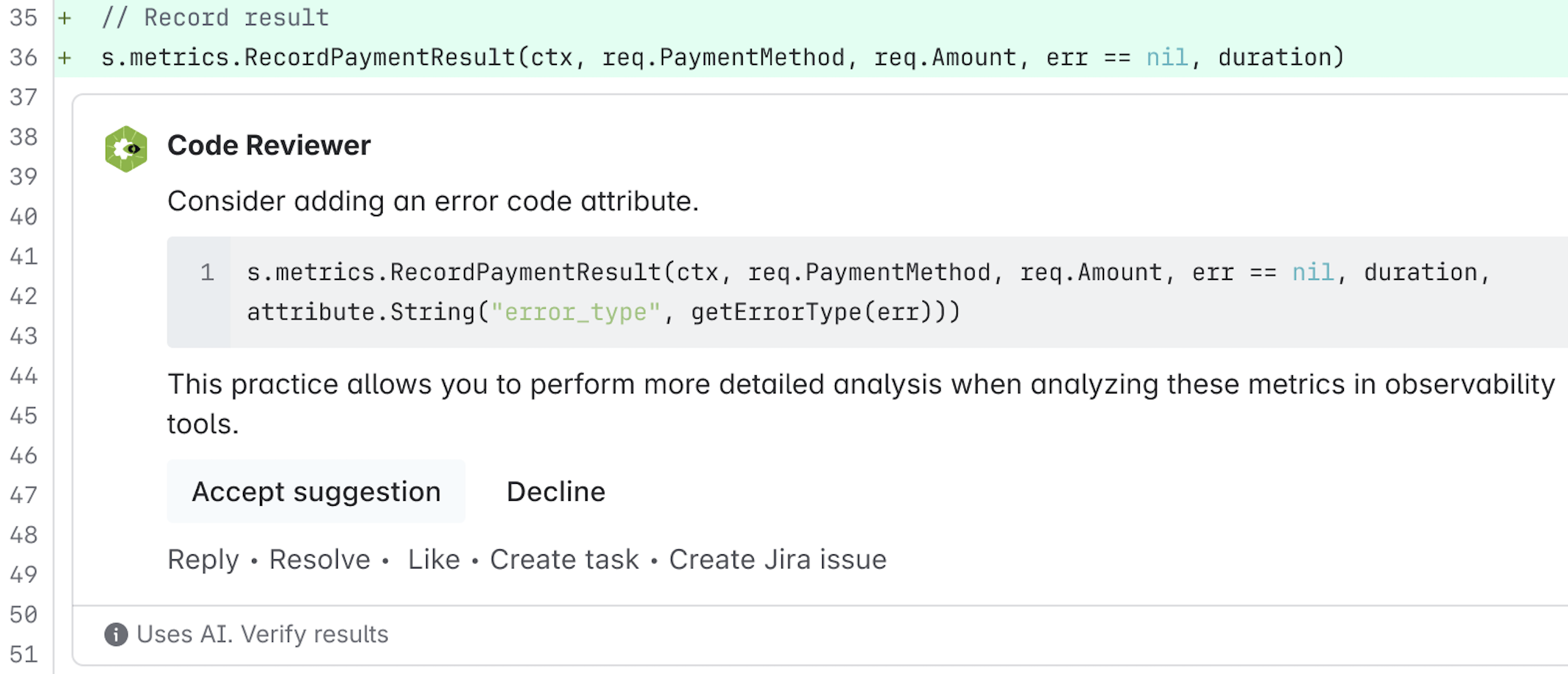Click the error_type string in the suggestion

tap(576, 311)
